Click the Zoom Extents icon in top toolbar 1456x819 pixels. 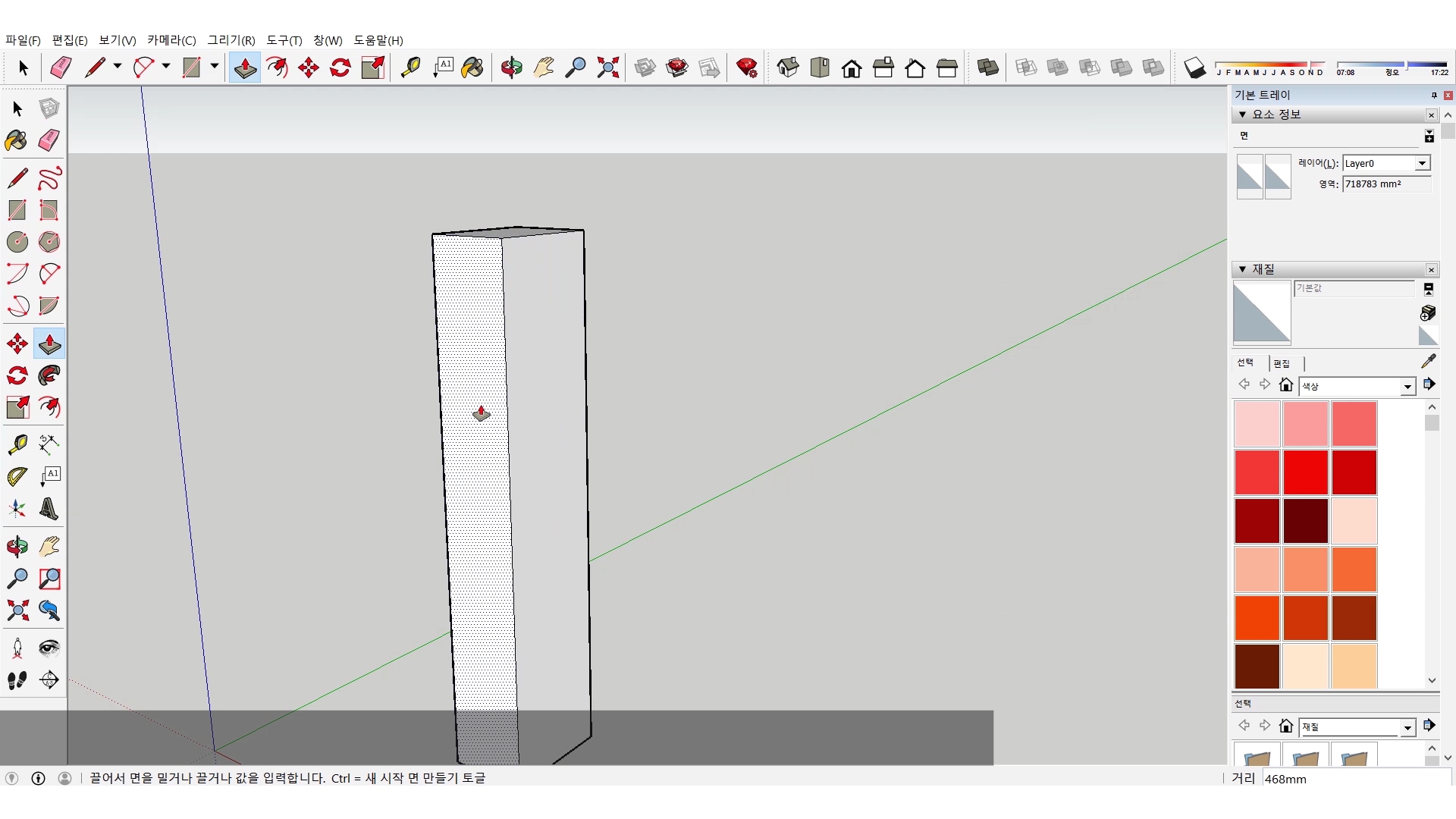pos(607,67)
